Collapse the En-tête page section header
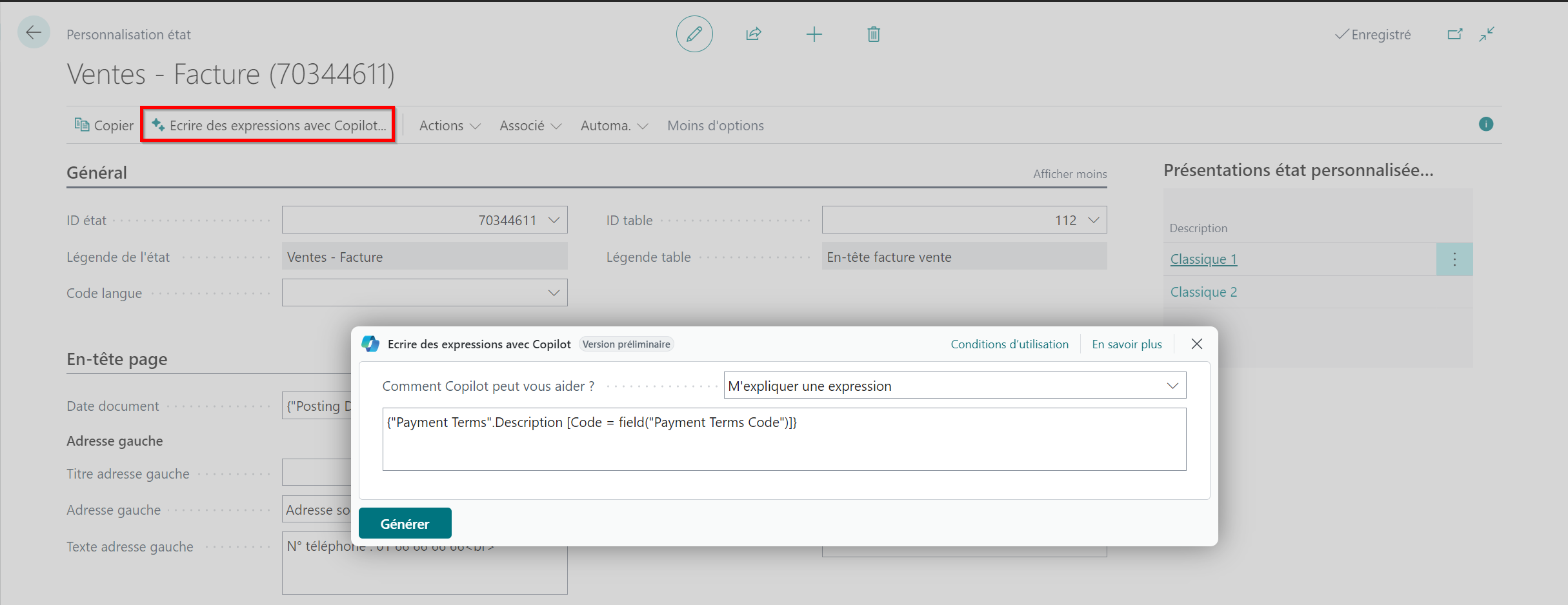This screenshot has width=1568, height=605. pyautogui.click(x=117, y=359)
